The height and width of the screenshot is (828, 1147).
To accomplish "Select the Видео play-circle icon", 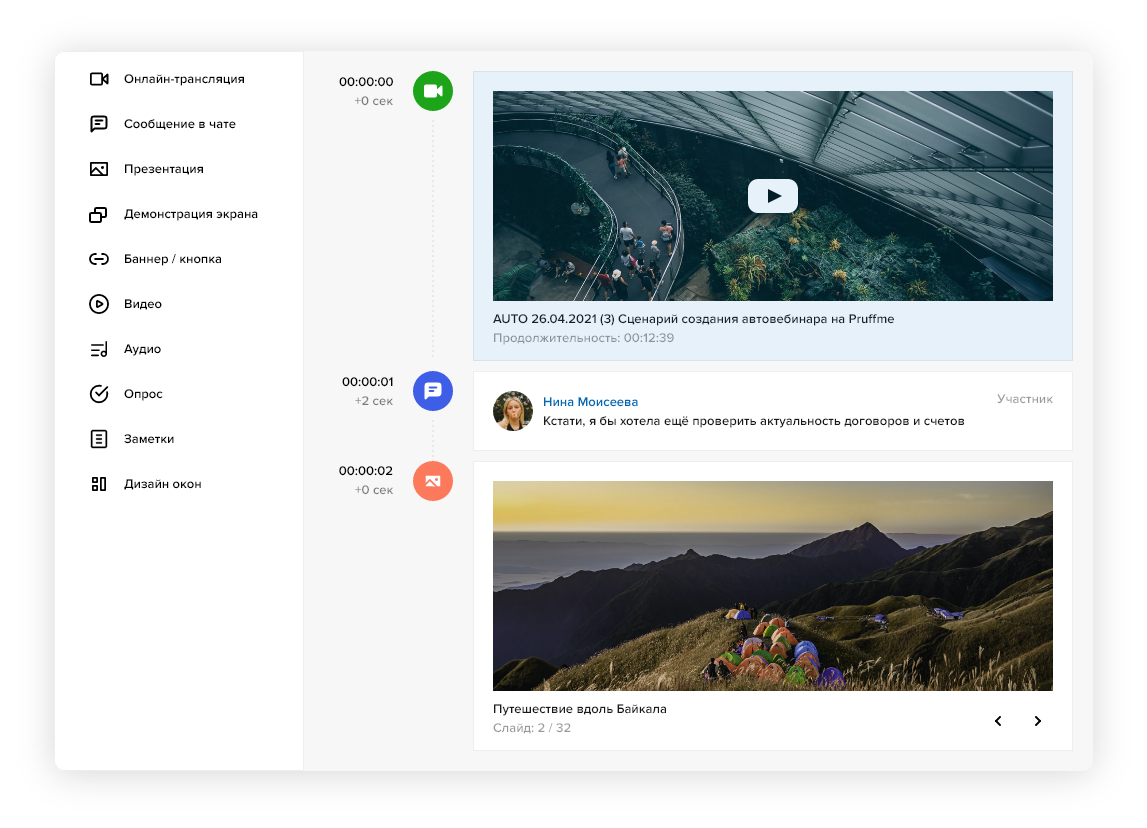I will coord(98,304).
